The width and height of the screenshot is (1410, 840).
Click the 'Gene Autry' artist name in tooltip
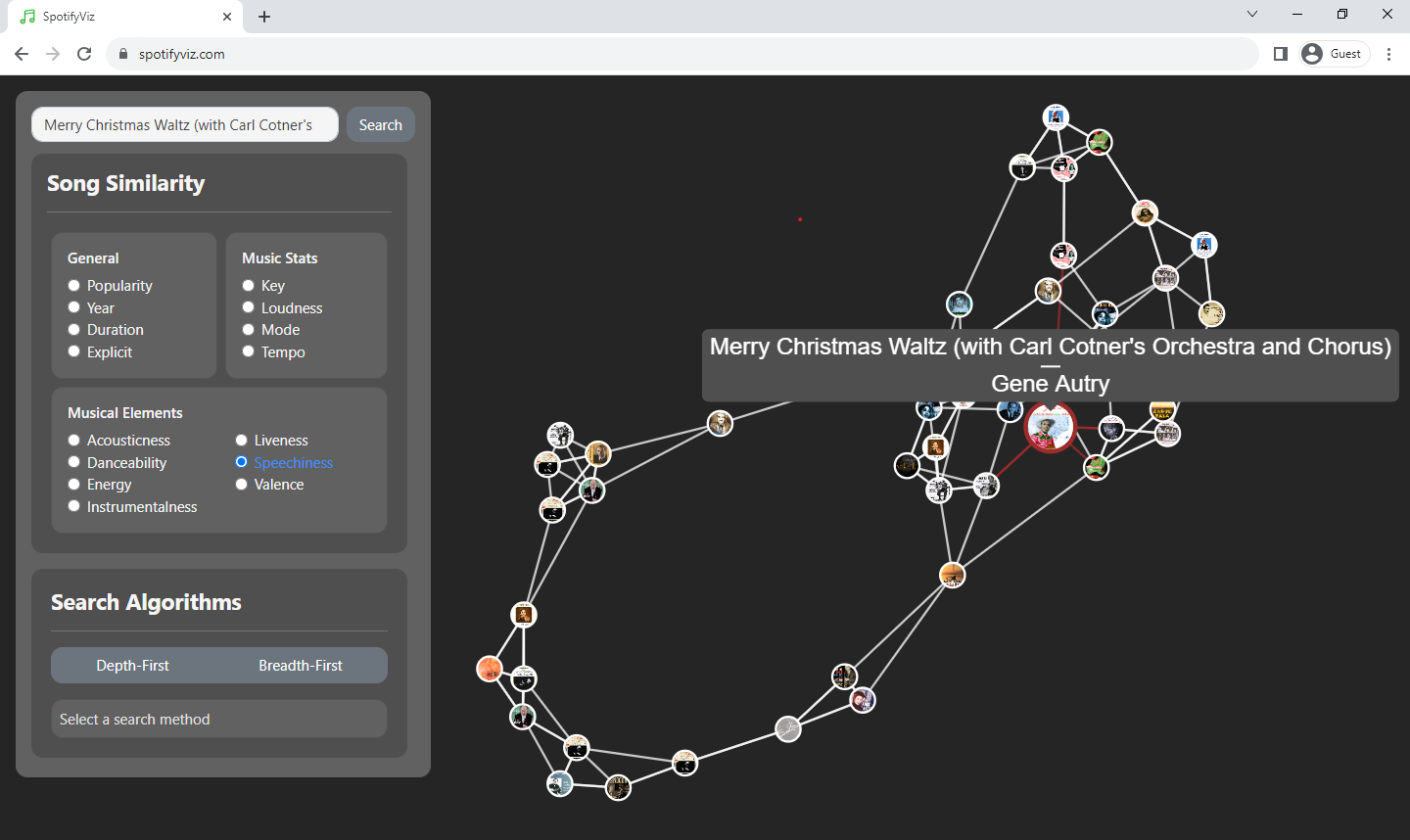(1050, 384)
